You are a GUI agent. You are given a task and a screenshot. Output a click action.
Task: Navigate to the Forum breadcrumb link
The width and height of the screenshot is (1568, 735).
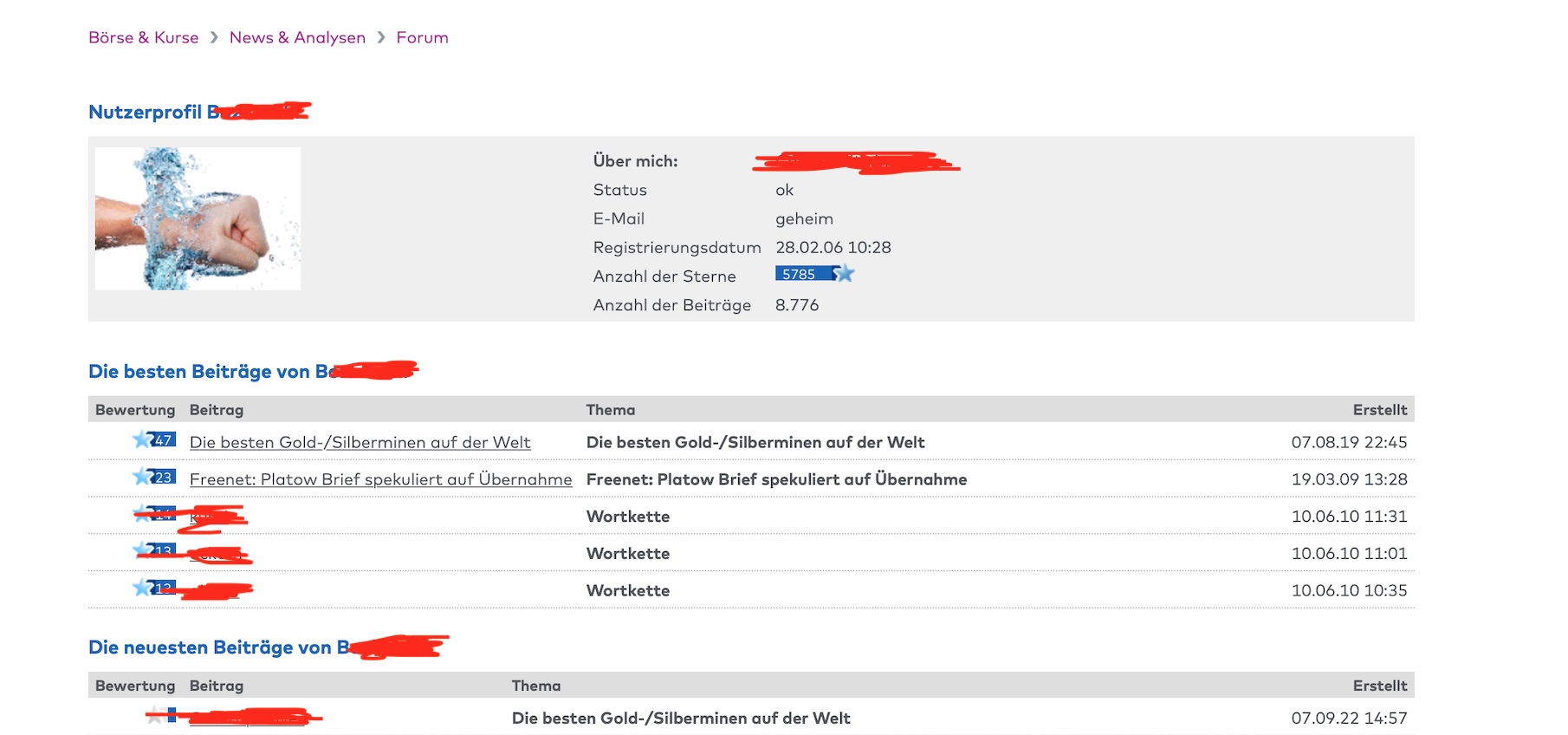(422, 37)
